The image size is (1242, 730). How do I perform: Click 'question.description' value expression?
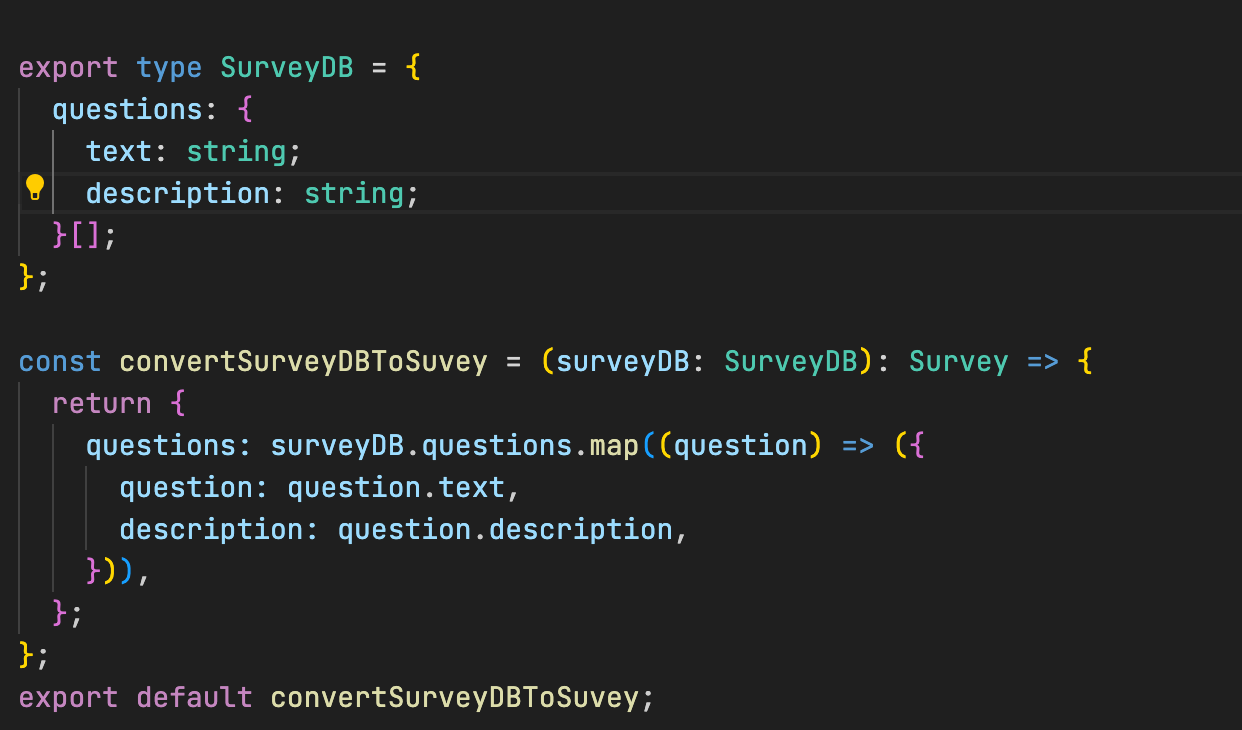click(x=505, y=530)
